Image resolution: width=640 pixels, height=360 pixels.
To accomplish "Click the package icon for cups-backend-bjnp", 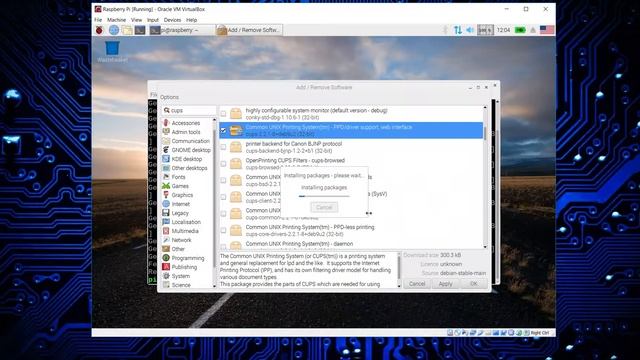I will point(236,147).
